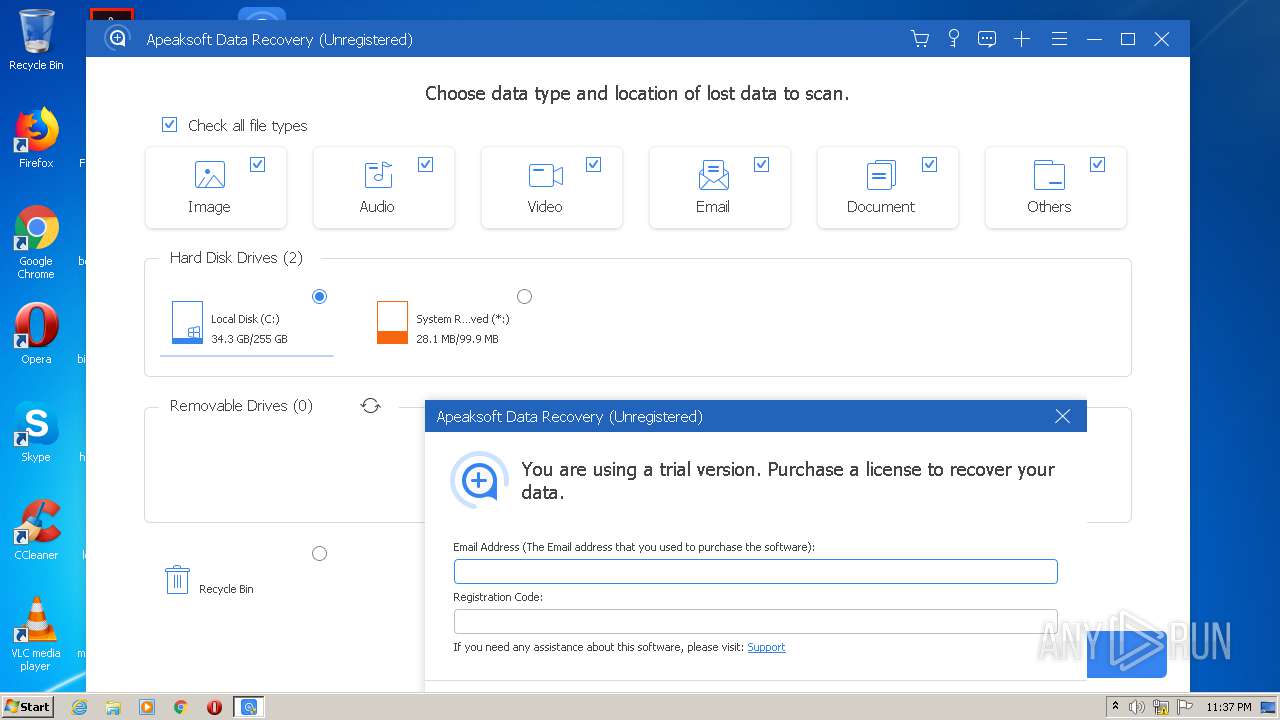Refresh the Removable Drives list
1280x720 pixels.
(x=371, y=405)
